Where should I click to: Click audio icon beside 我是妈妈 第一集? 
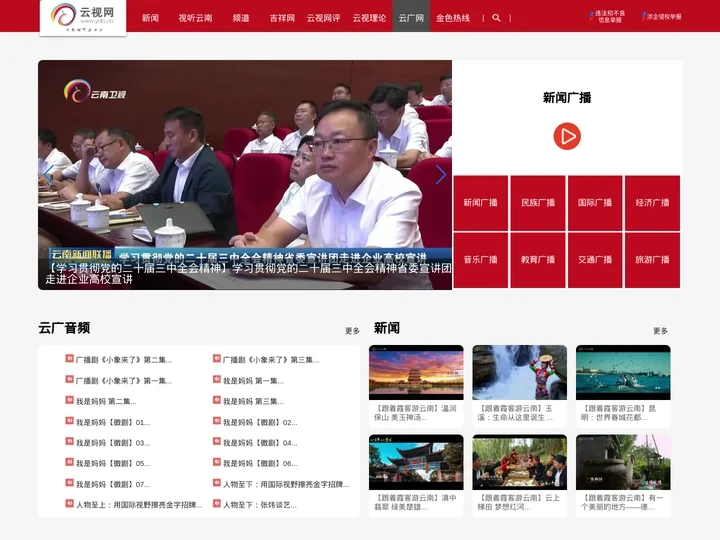(x=217, y=379)
